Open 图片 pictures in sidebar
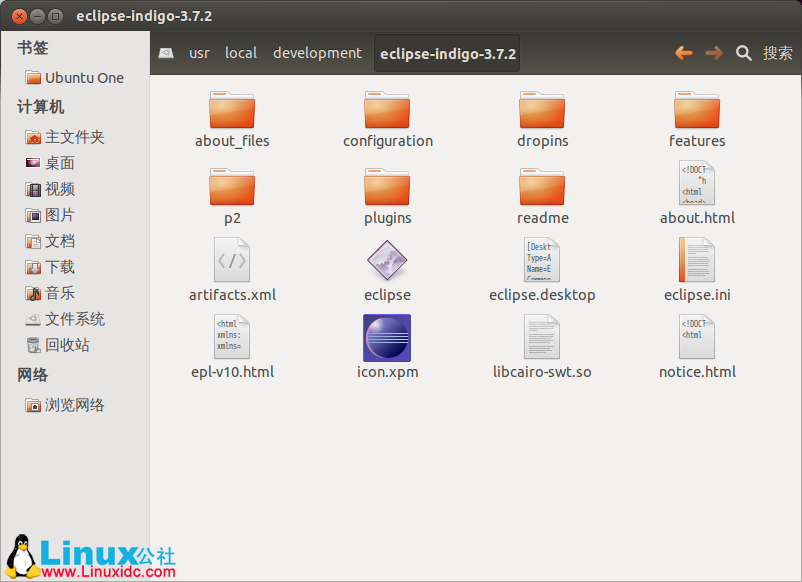Image resolution: width=802 pixels, height=582 pixels. click(x=50, y=215)
